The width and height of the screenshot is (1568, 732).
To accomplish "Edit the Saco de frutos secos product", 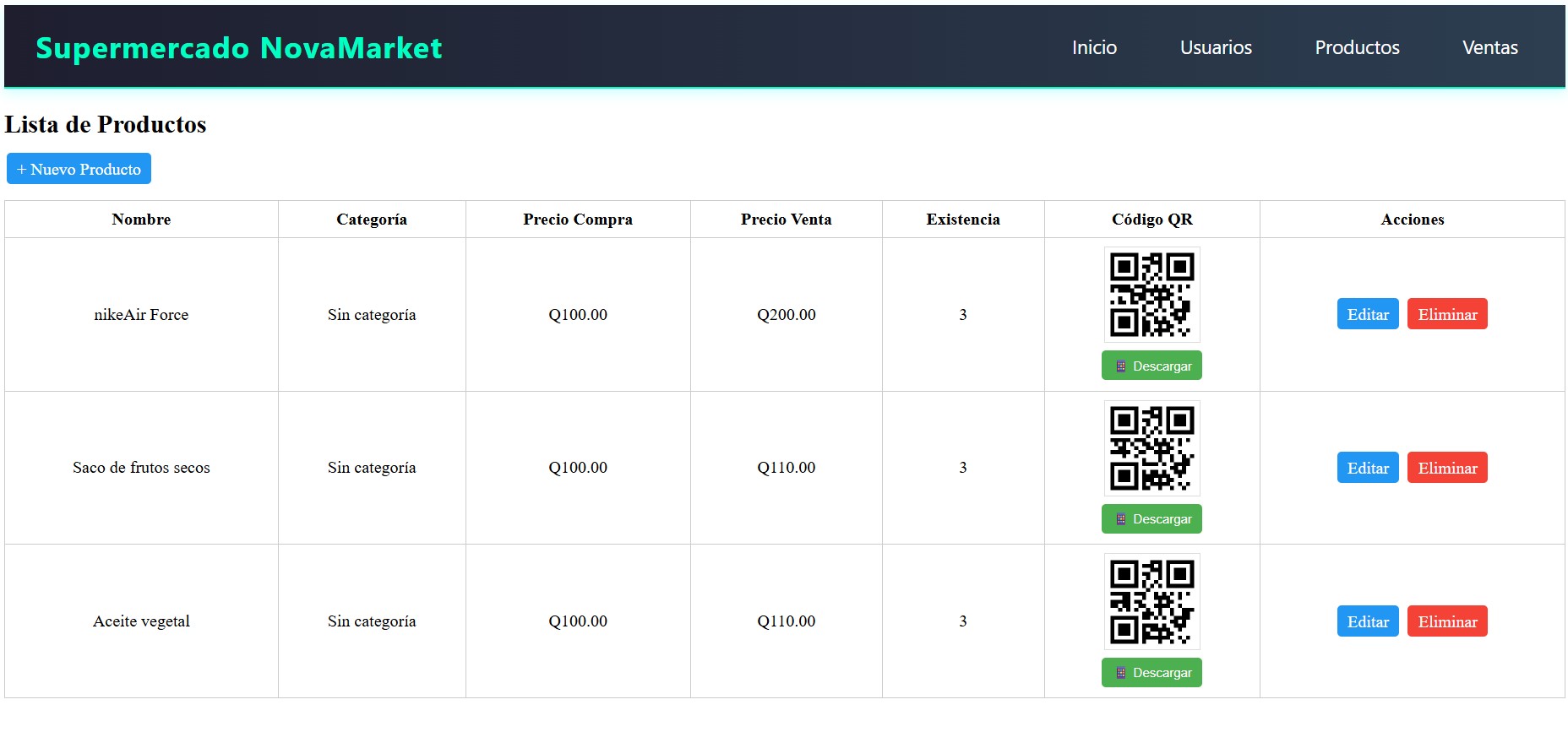I will tap(1368, 468).
